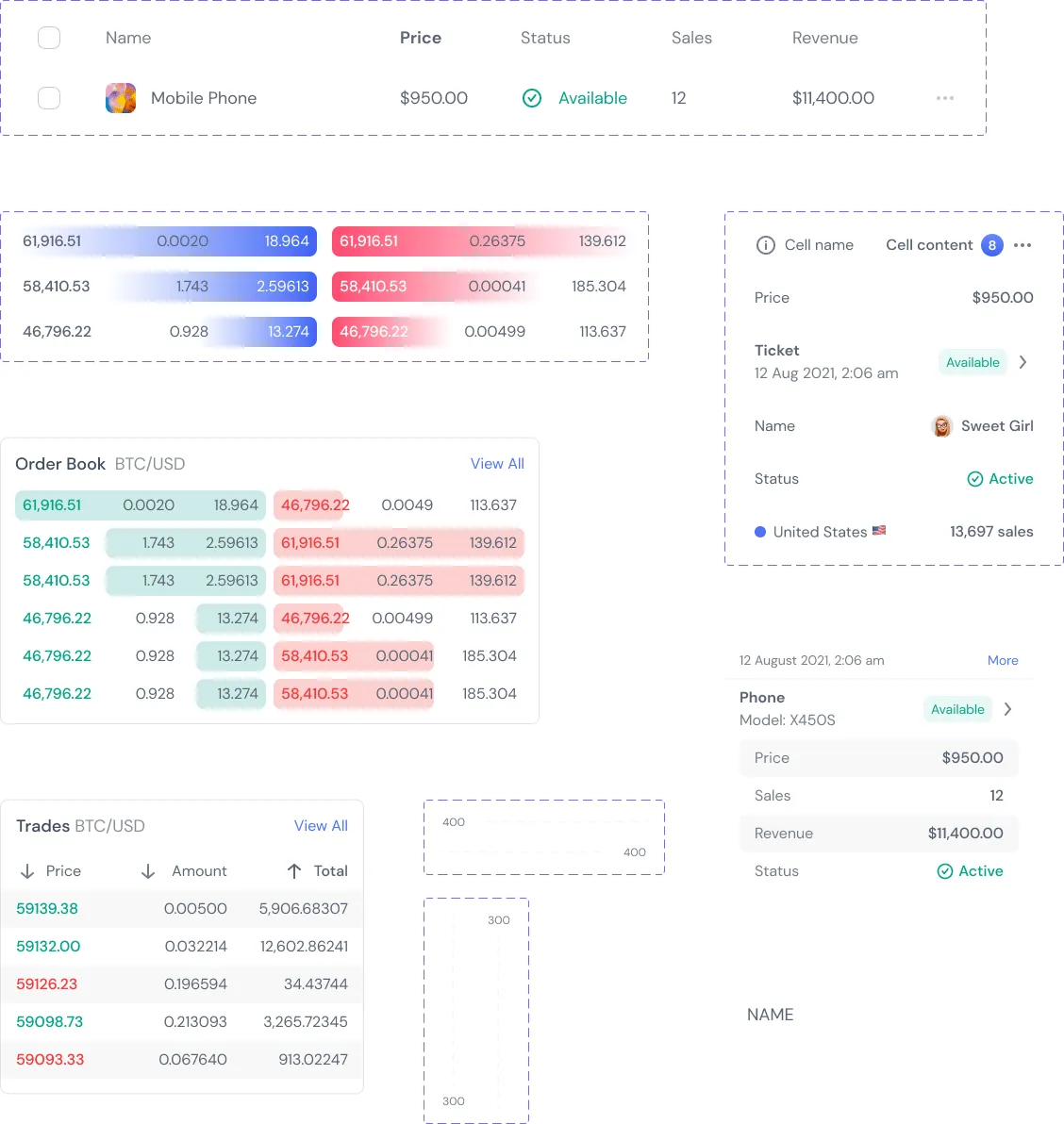
Task: Click the info icon beside Cell name
Action: coord(766,245)
